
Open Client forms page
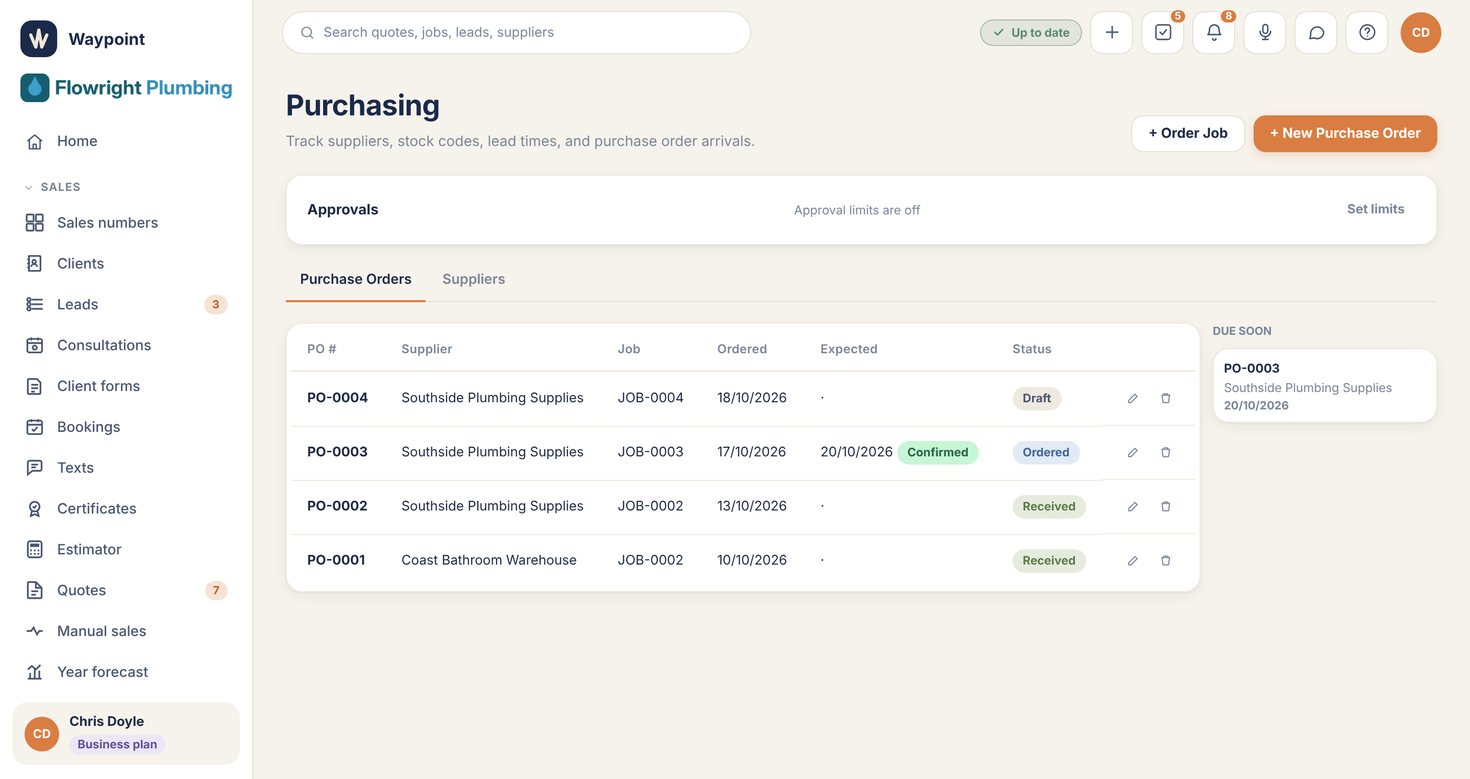tap(126, 386)
